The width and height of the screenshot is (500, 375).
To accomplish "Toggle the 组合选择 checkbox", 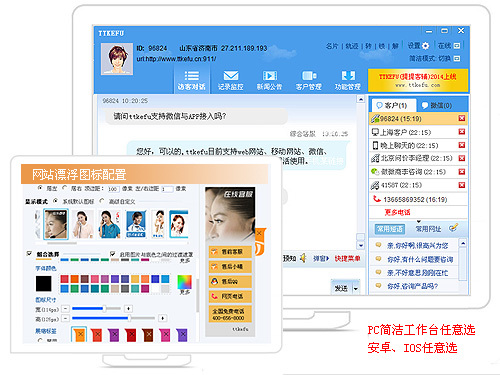I will tap(29, 253).
